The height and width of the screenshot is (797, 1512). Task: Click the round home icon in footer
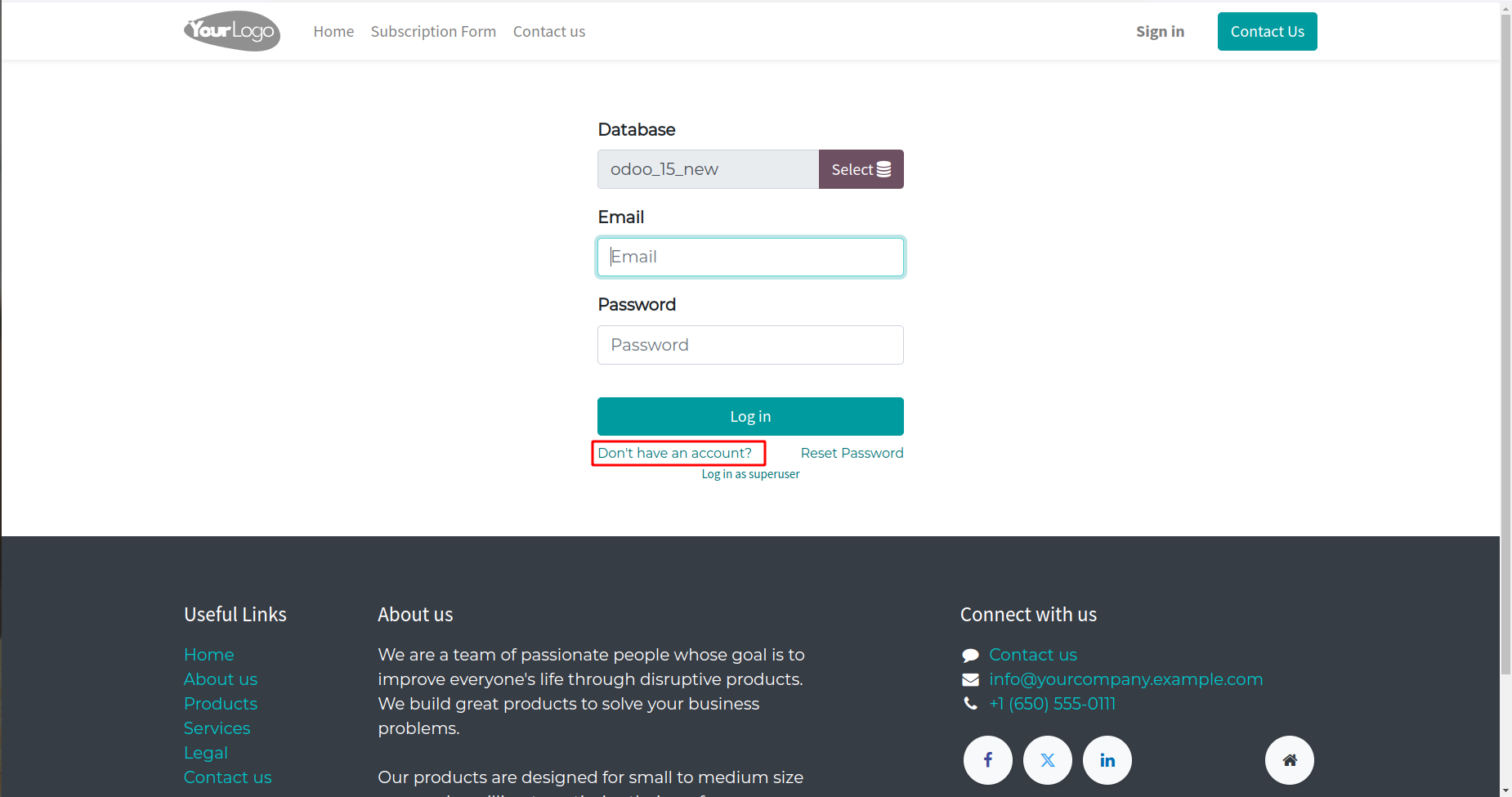pos(1290,760)
